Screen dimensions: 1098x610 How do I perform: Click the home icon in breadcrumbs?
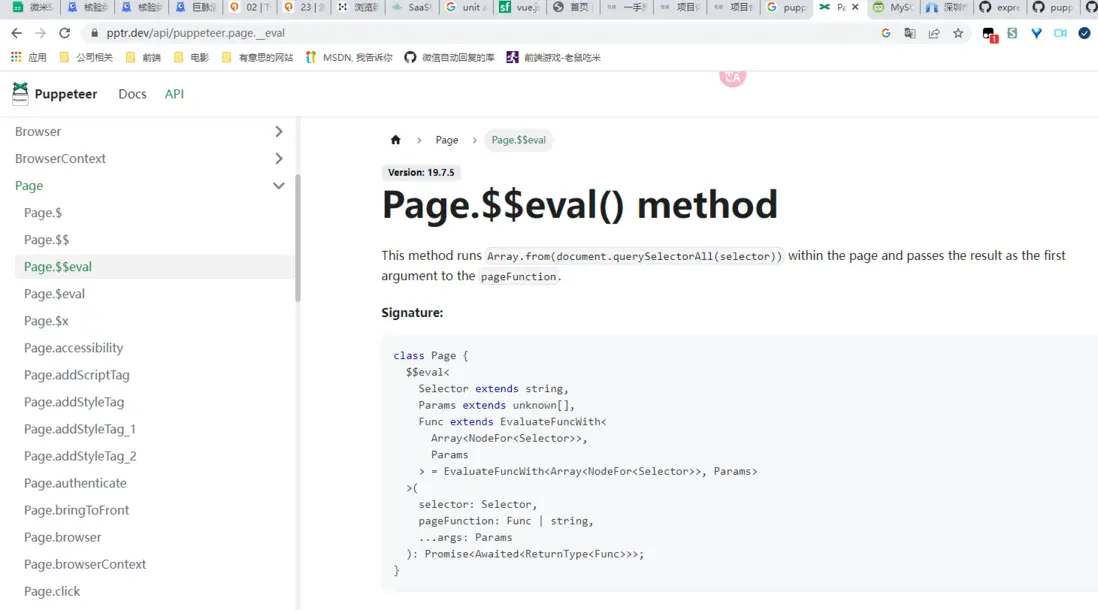point(396,140)
